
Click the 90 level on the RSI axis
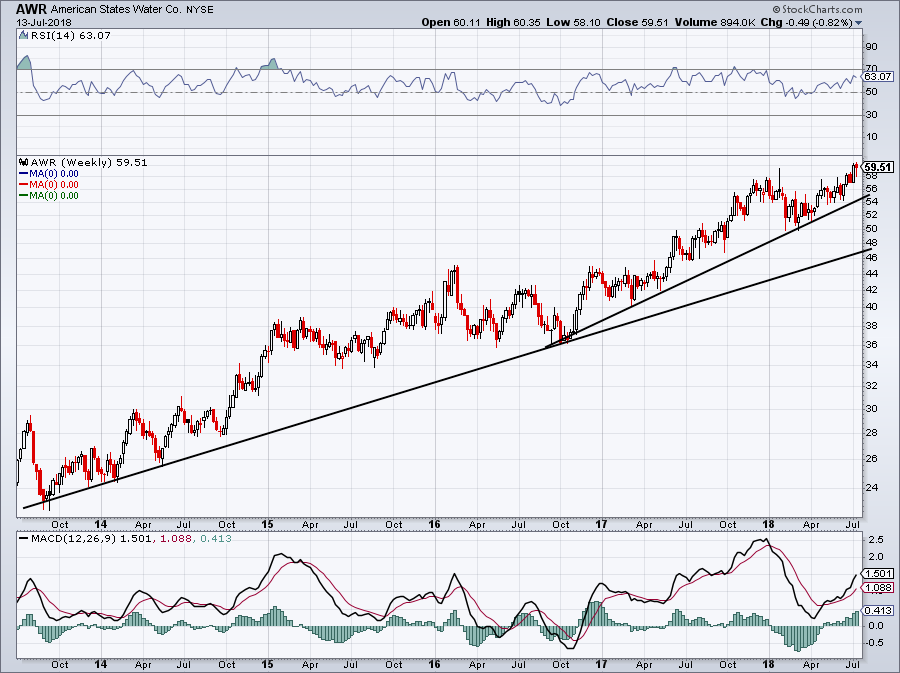(x=871, y=47)
